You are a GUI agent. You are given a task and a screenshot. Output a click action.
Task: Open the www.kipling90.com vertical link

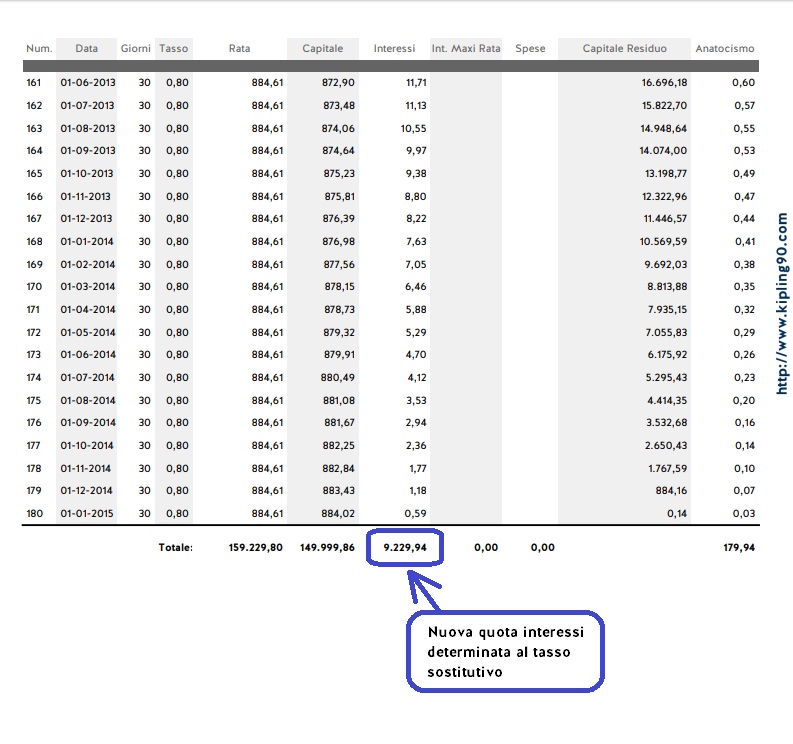point(782,303)
